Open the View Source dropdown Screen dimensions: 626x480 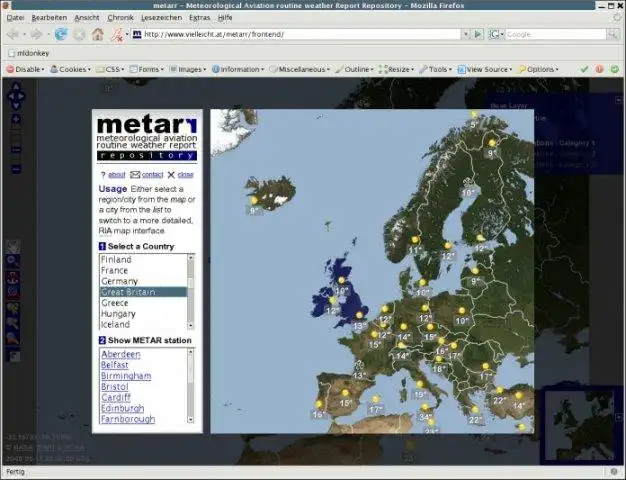point(485,69)
